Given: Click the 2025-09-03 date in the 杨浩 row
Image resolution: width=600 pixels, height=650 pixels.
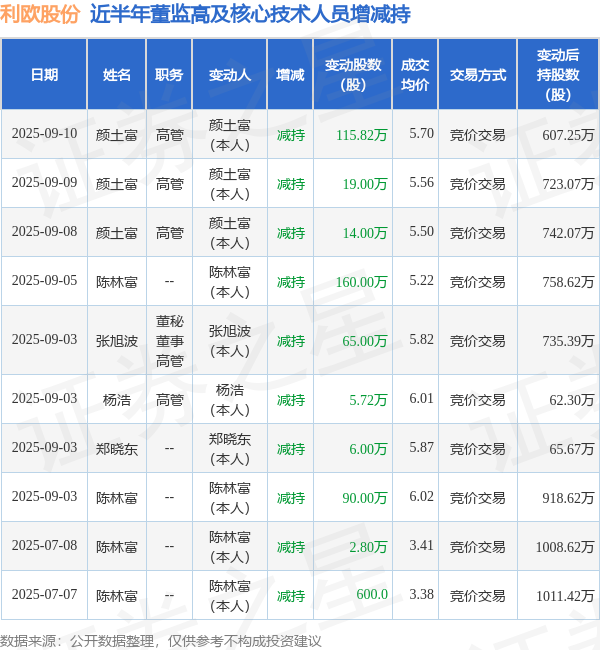Looking at the screenshot, I should click(x=44, y=398).
